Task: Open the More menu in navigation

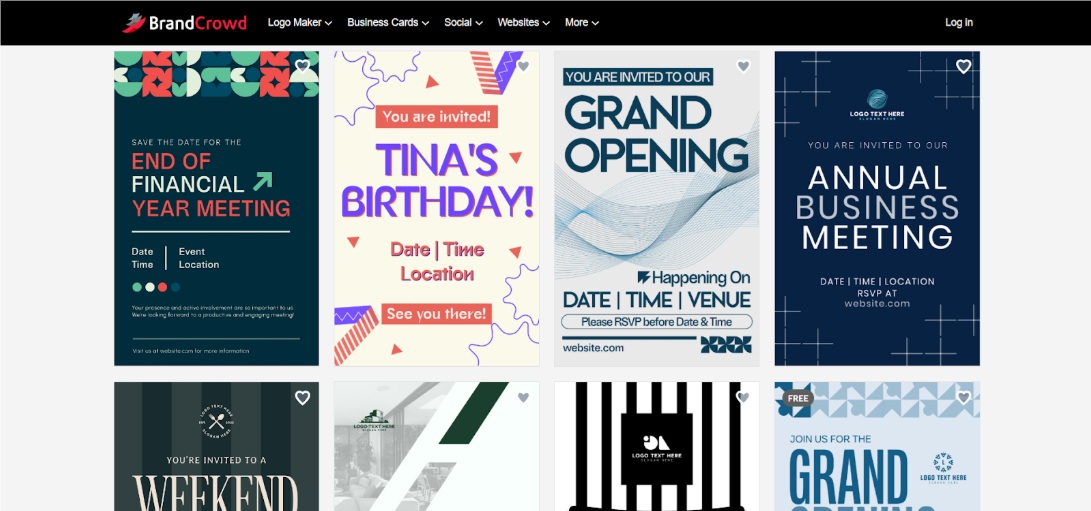Action: pyautogui.click(x=582, y=22)
